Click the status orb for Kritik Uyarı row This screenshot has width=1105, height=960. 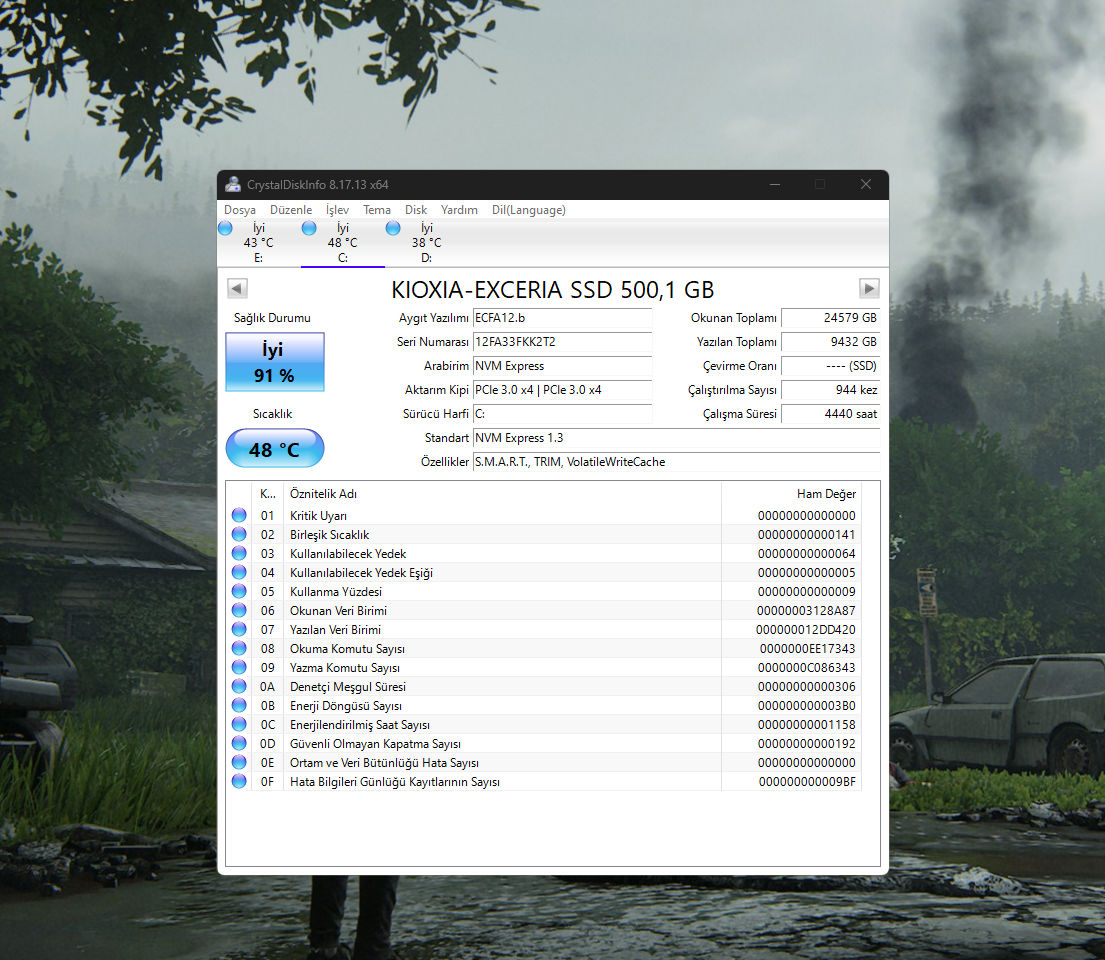tap(240, 515)
